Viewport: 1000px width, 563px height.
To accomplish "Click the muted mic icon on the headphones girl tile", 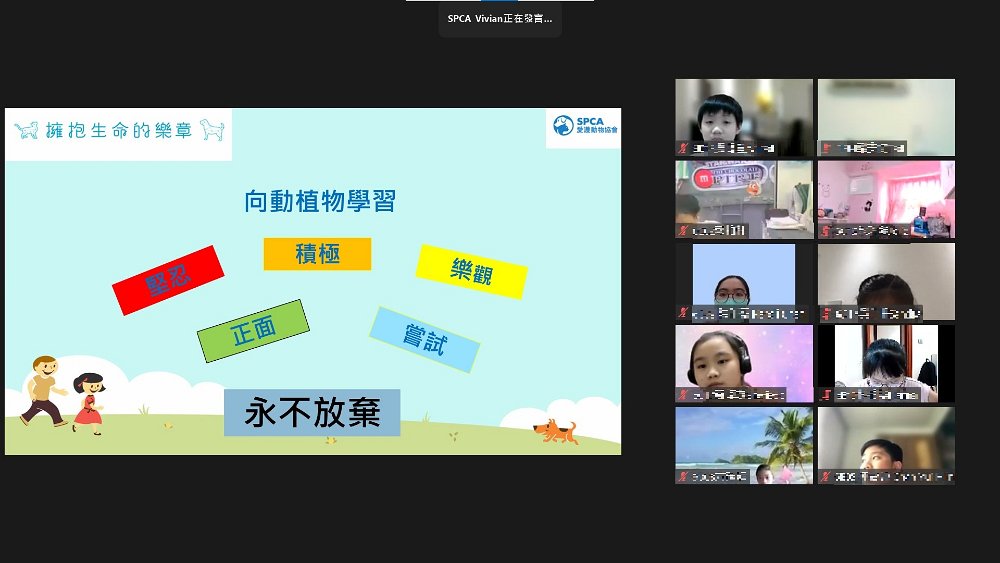I will [682, 395].
